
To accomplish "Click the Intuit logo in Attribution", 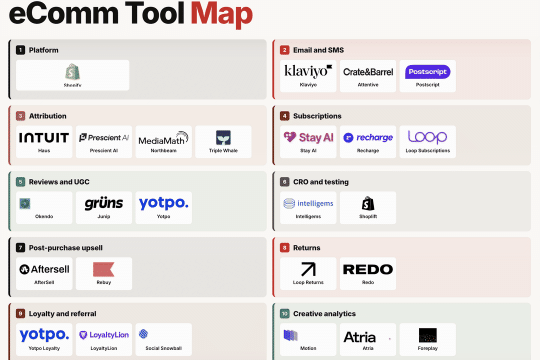I will click(x=44, y=138).
